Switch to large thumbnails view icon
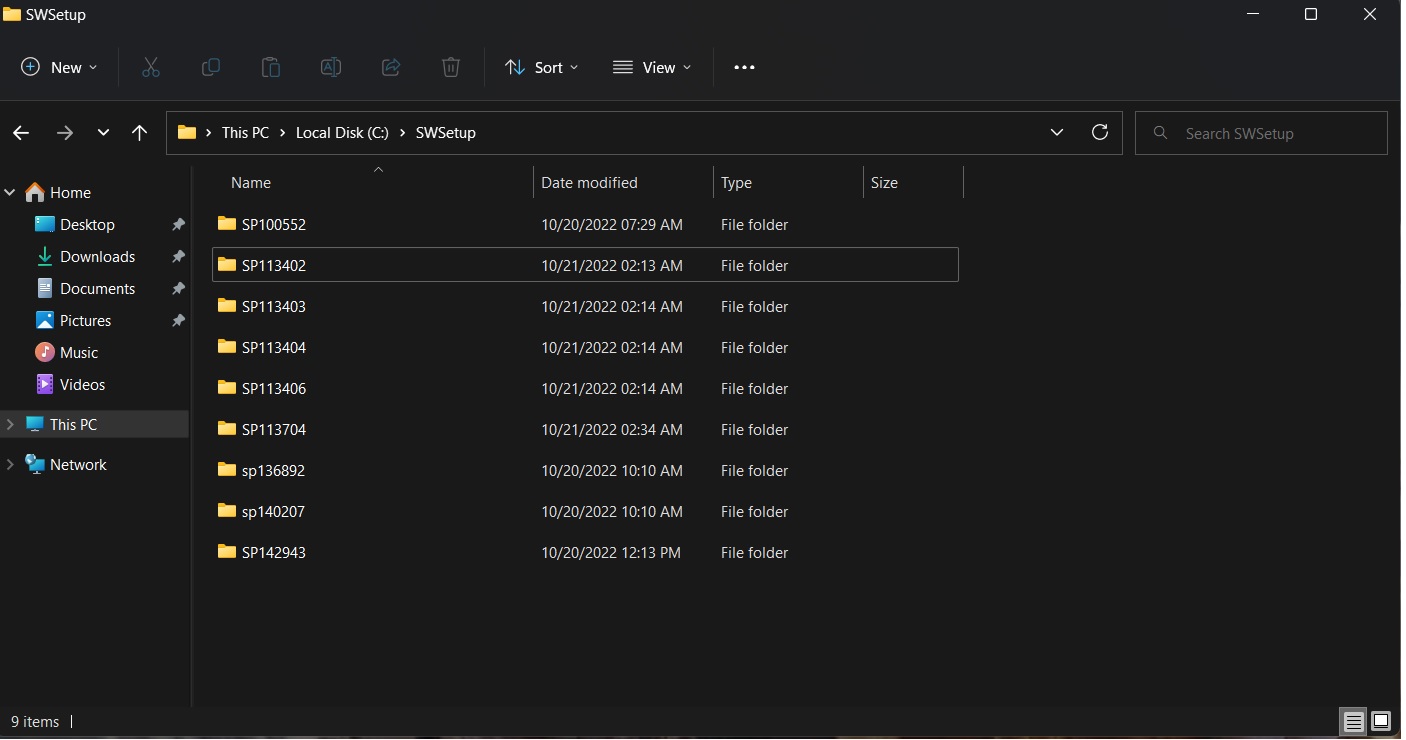Screen dimensions: 1406x740 1381,721
